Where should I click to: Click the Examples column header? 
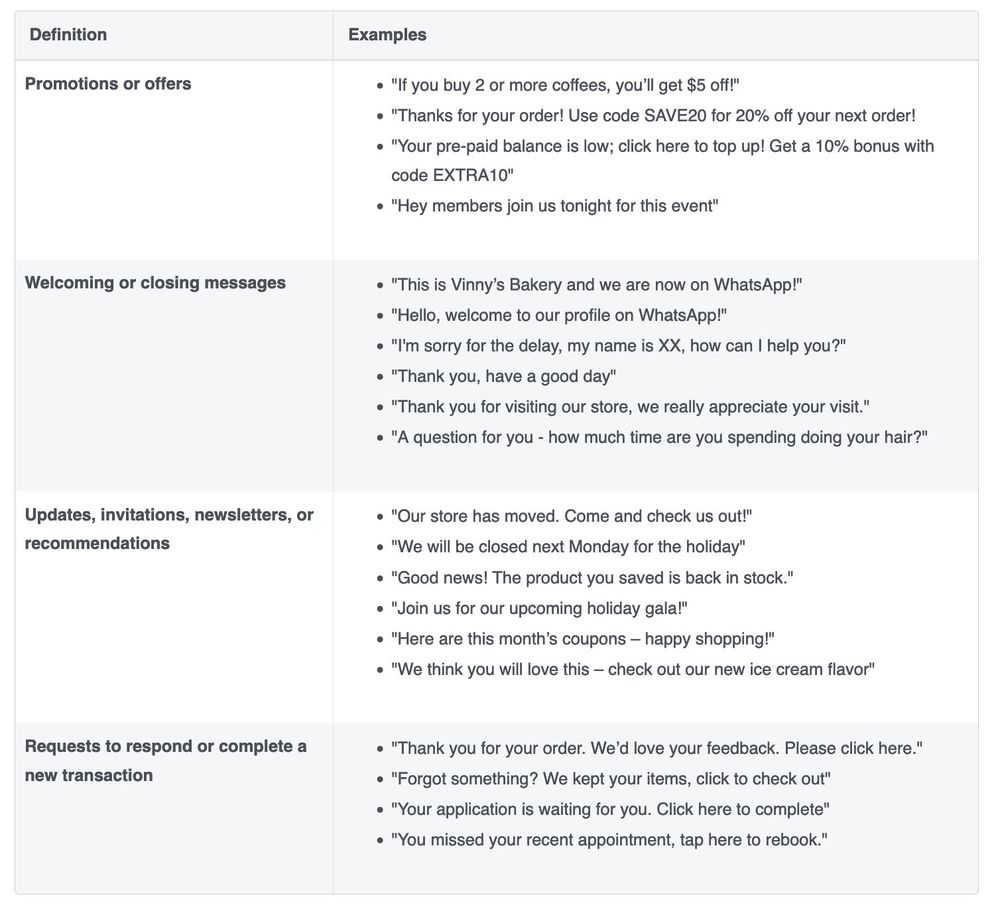pyautogui.click(x=387, y=34)
